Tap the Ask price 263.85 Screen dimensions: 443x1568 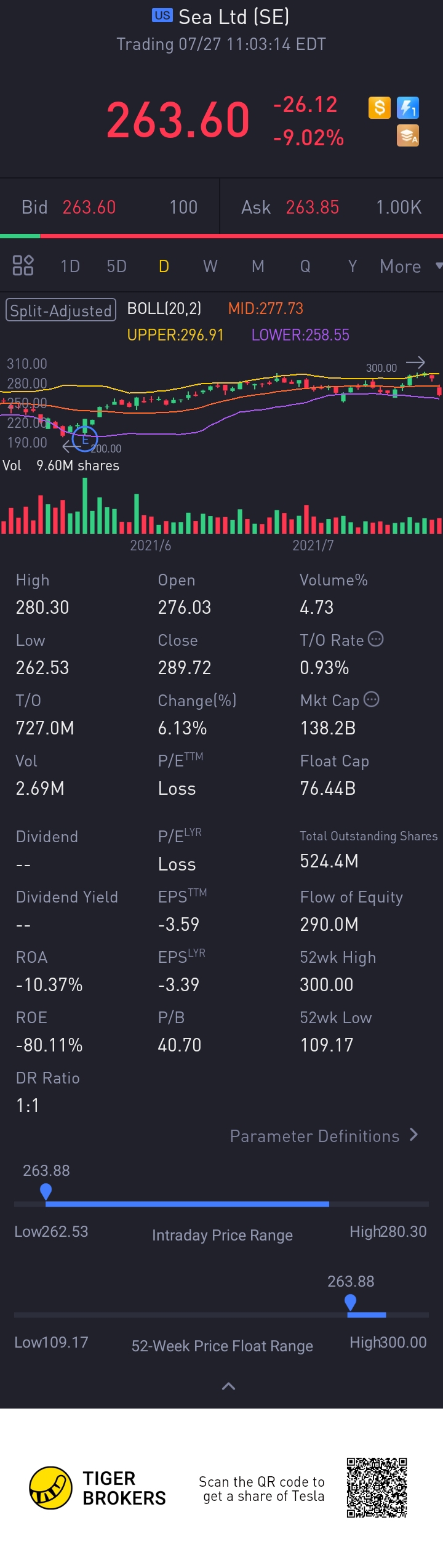point(312,207)
